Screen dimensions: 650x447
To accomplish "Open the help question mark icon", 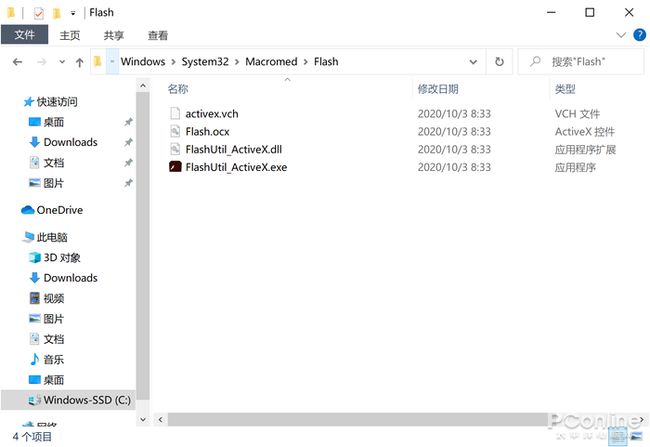I will click(639, 35).
